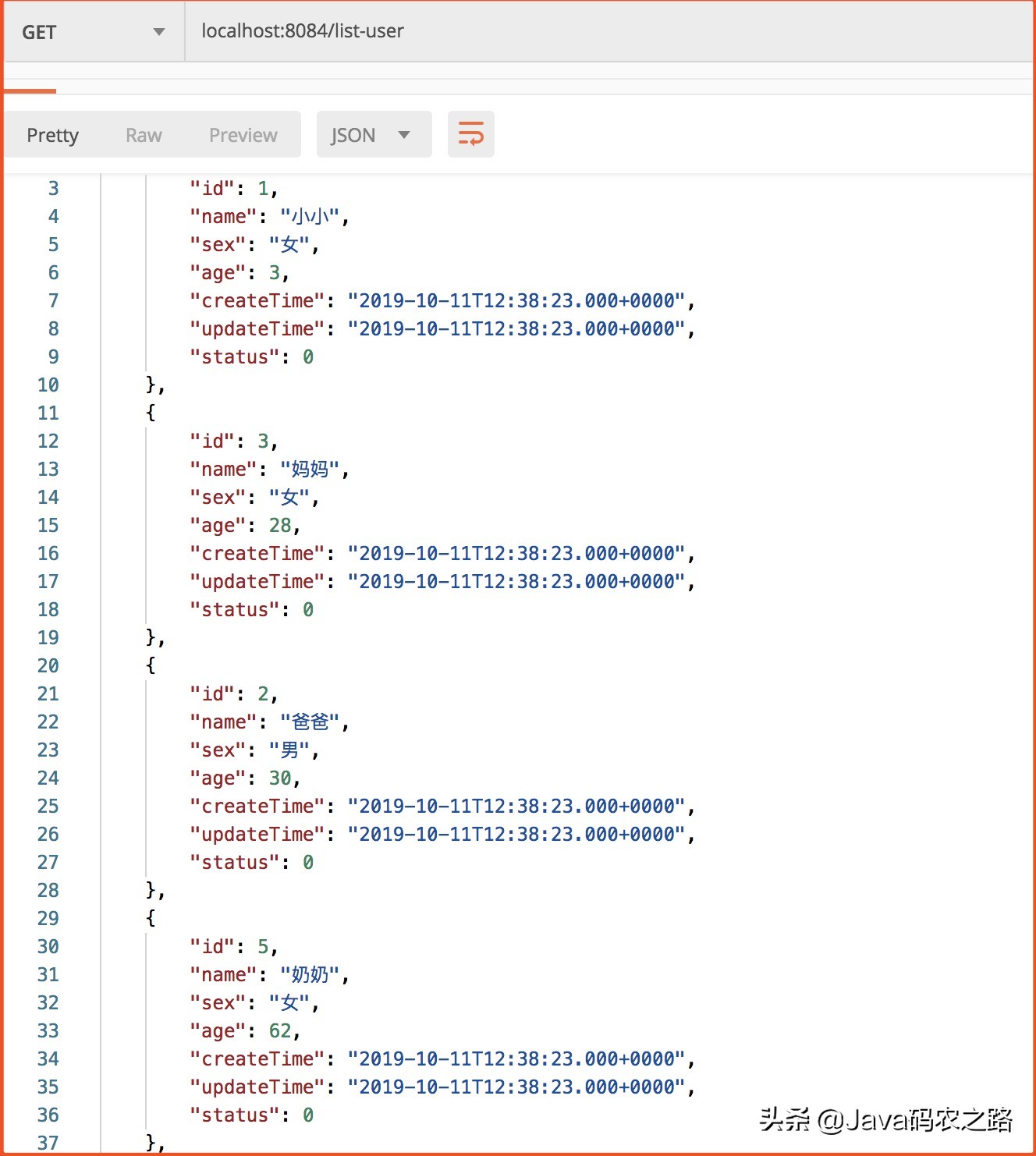Click the opening brace on line 11
Screen dimensions: 1036x1156
151,413
